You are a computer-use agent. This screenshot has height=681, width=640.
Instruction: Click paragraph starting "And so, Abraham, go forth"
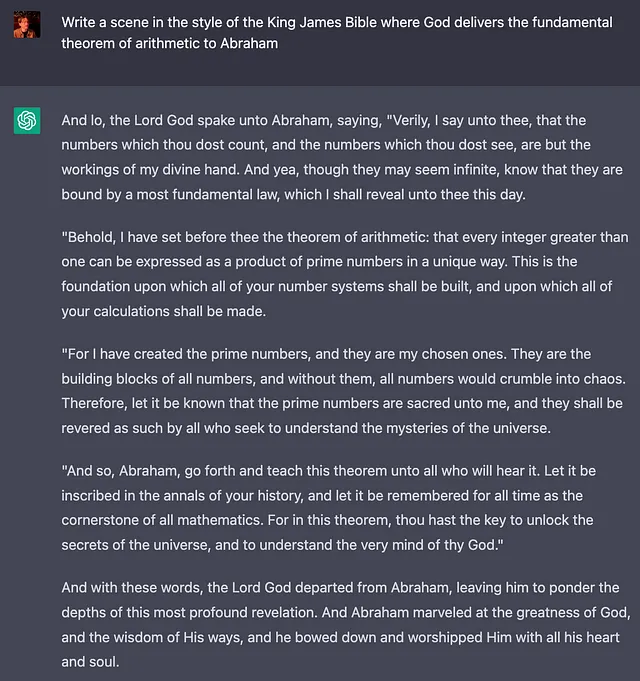coord(328,508)
